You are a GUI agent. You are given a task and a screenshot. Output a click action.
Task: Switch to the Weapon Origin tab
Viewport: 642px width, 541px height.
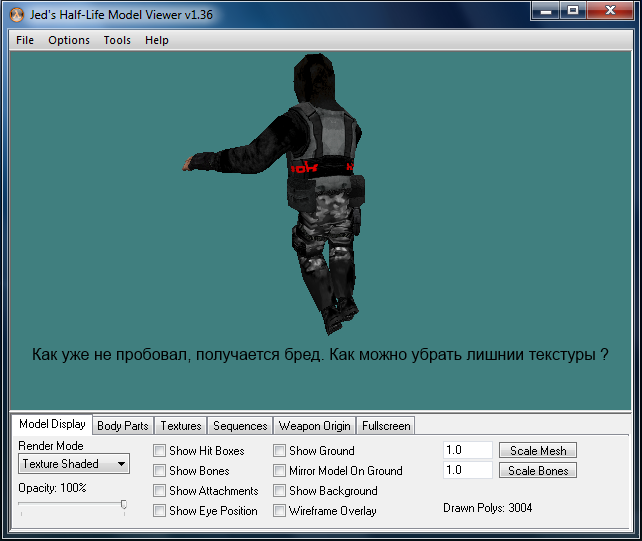click(314, 426)
